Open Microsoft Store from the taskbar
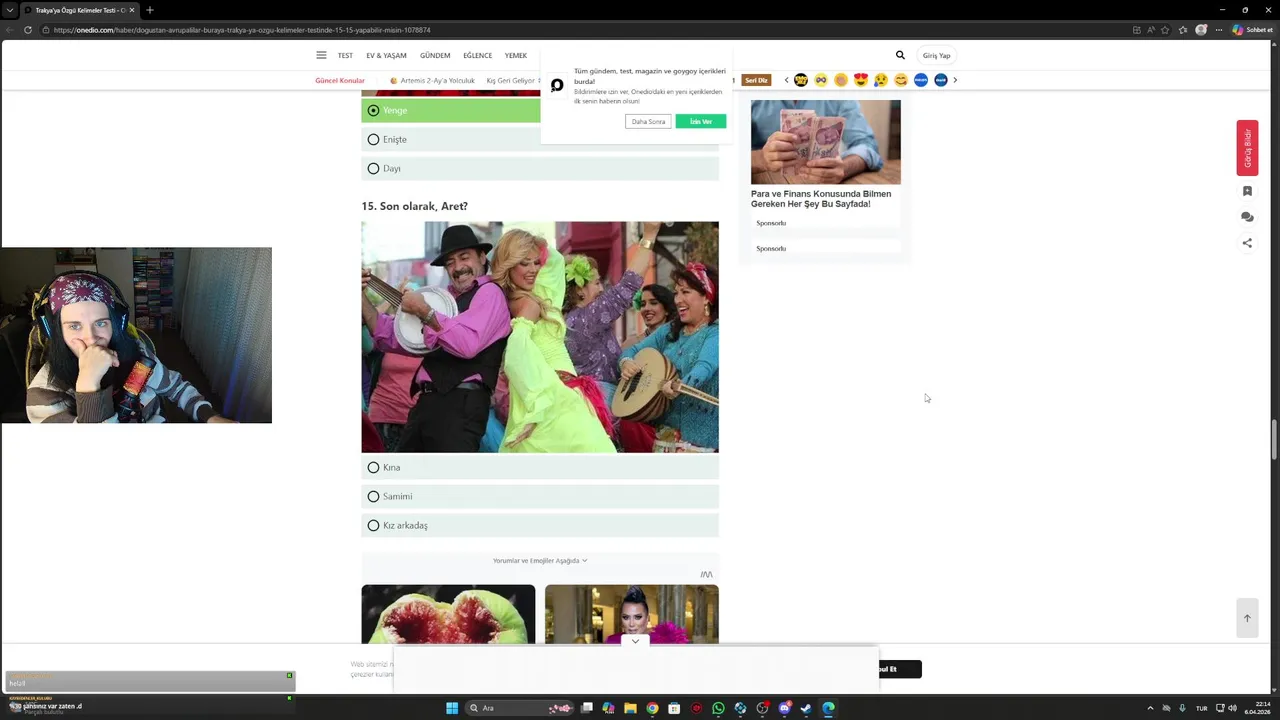The height and width of the screenshot is (720, 1280). [674, 708]
